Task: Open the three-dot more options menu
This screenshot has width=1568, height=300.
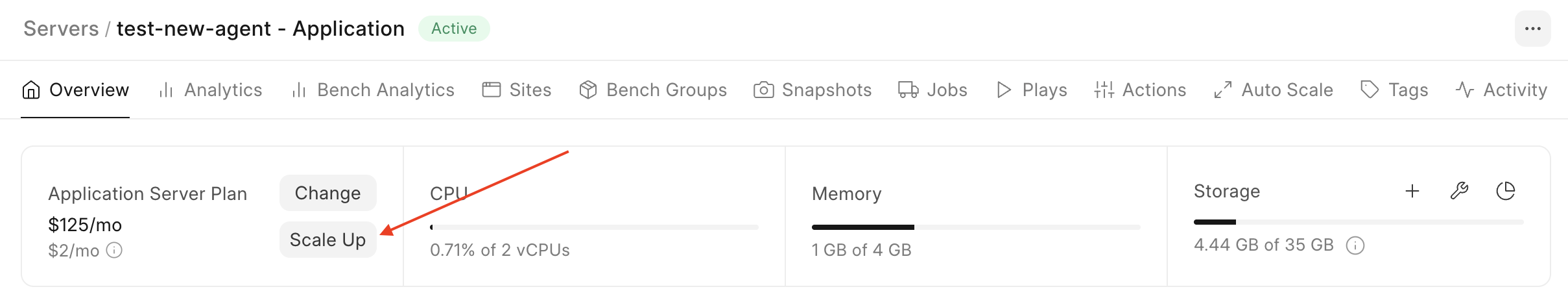Action: coord(1532,29)
